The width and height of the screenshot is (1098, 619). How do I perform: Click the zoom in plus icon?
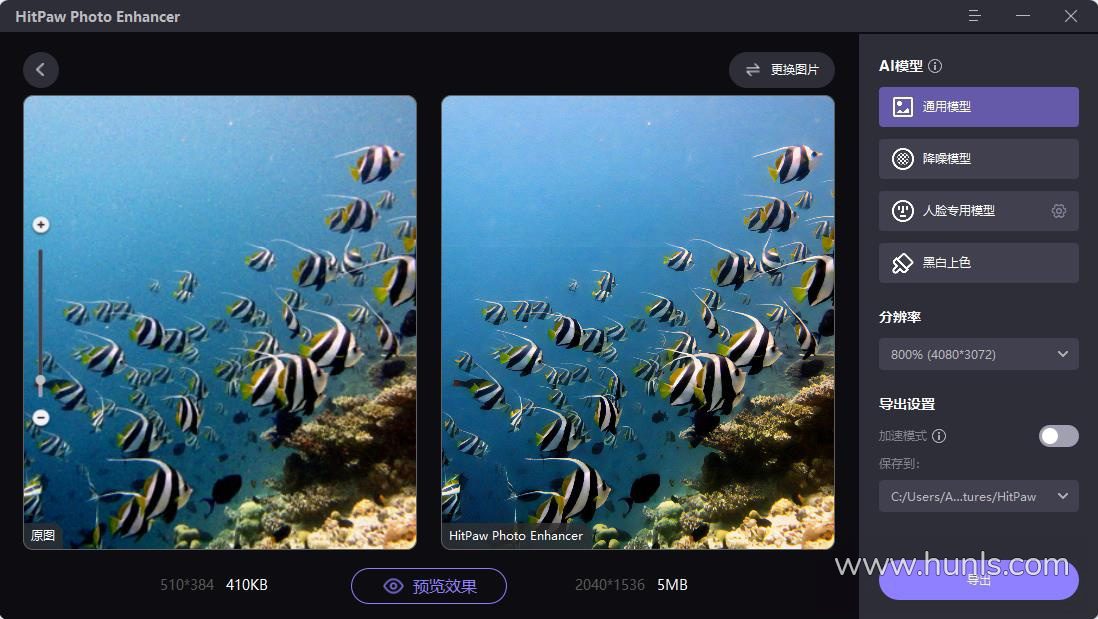tap(41, 225)
